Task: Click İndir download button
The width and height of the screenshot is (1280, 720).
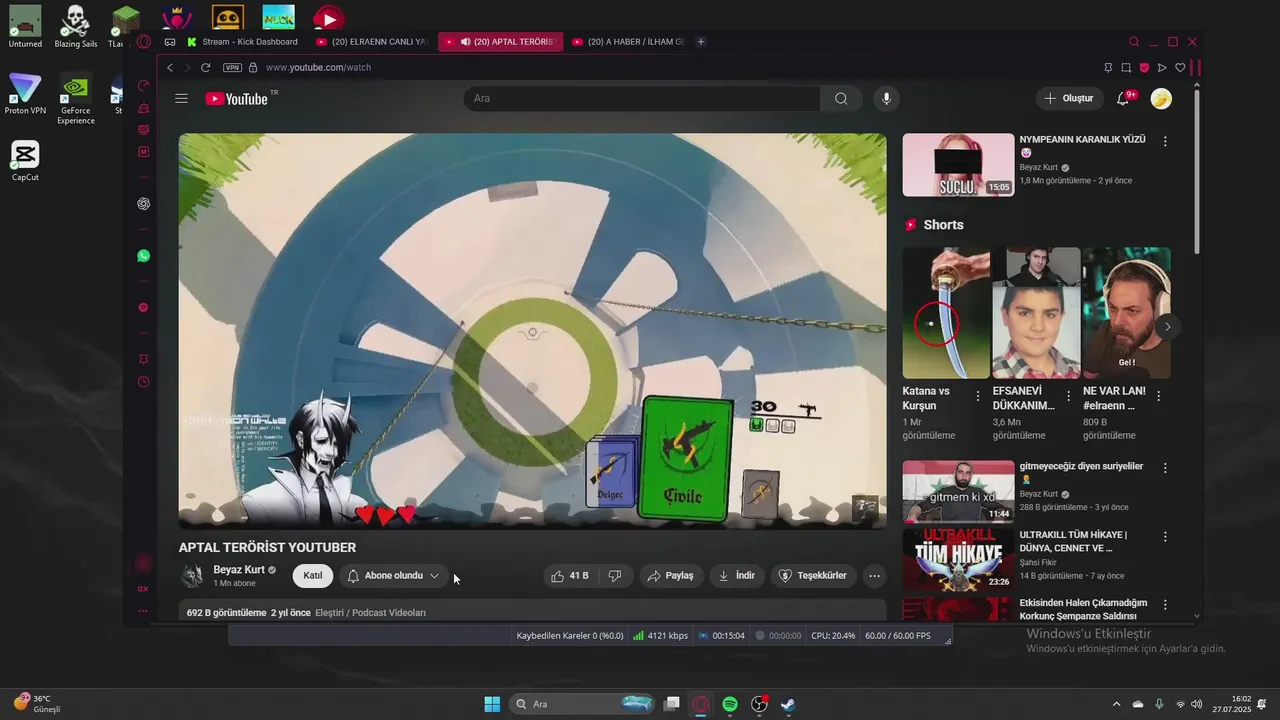Action: [x=737, y=575]
